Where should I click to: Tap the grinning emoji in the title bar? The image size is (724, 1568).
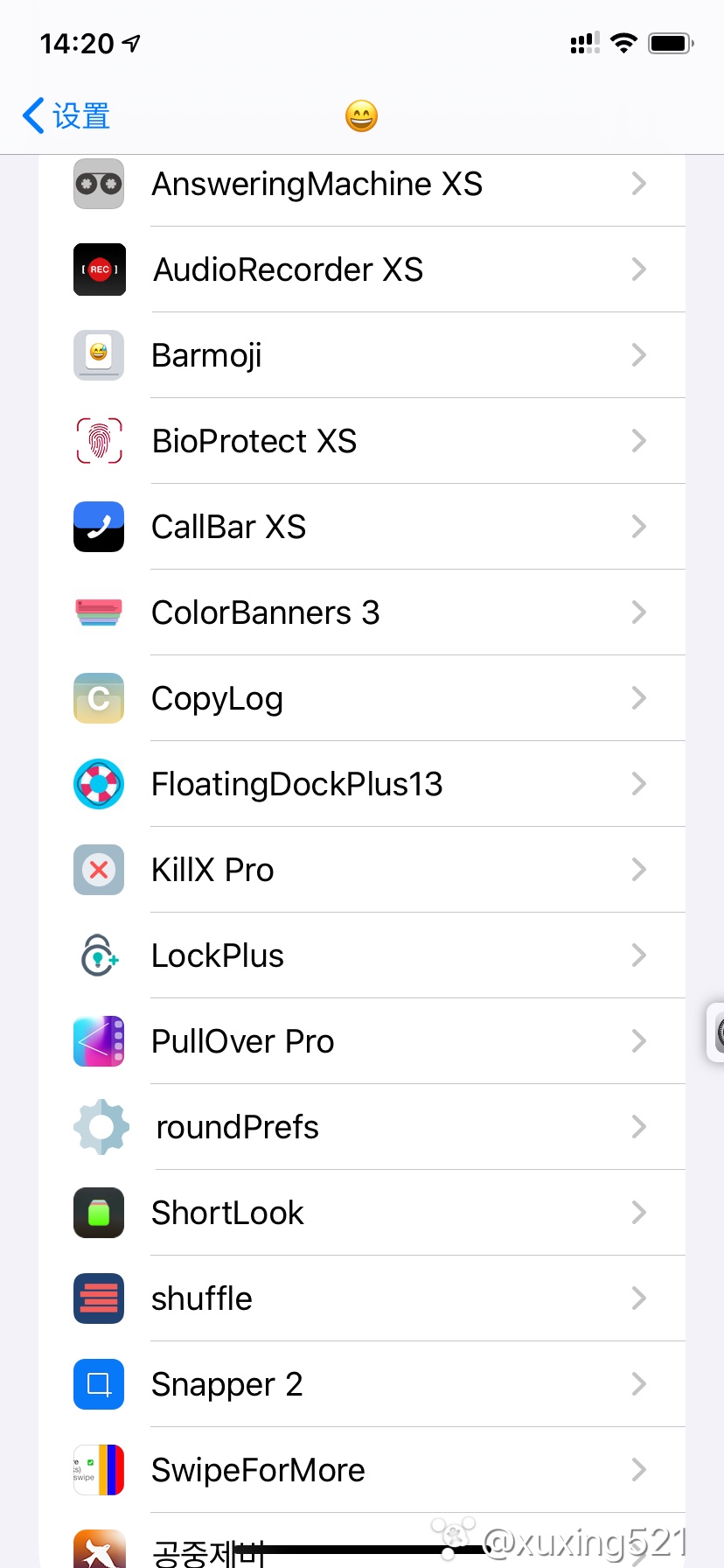pyautogui.click(x=361, y=115)
